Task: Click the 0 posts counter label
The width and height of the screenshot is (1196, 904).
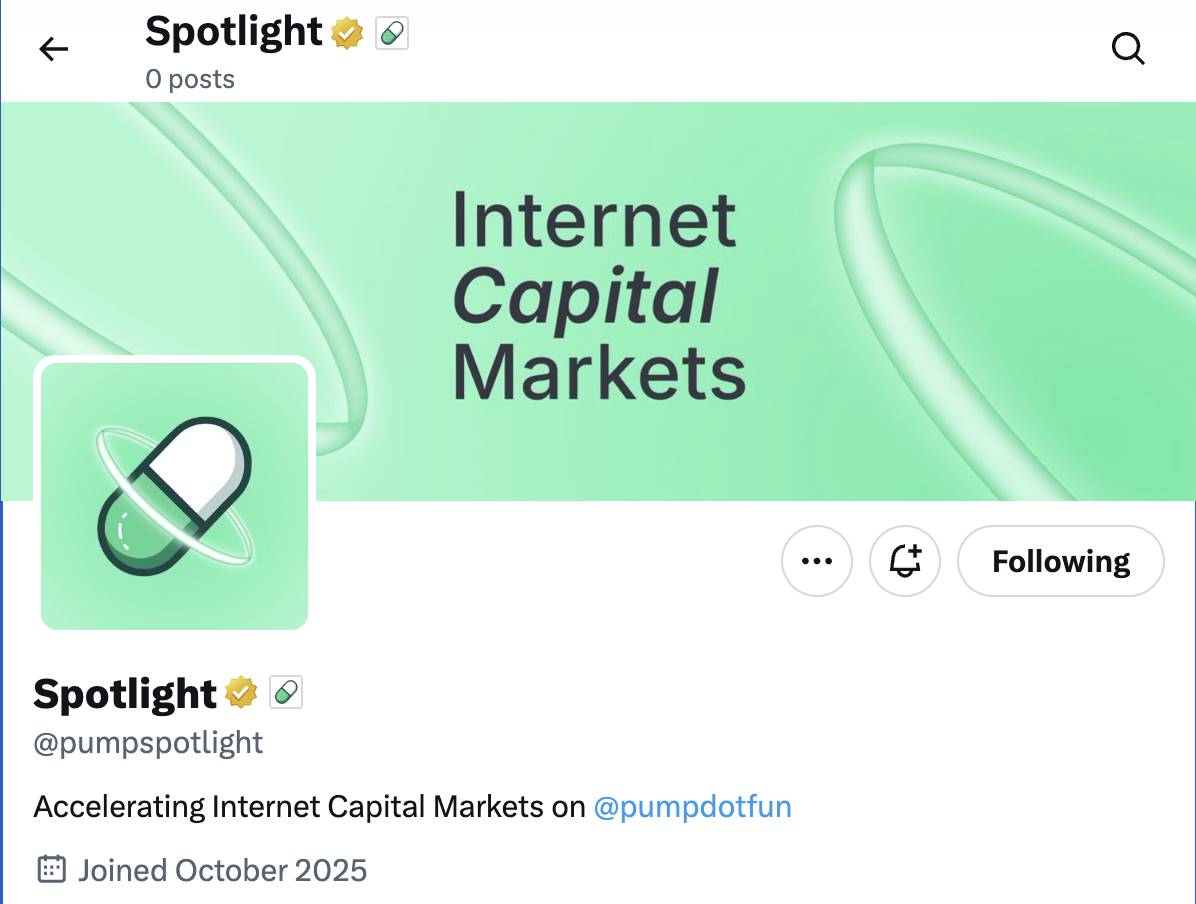Action: click(x=190, y=78)
